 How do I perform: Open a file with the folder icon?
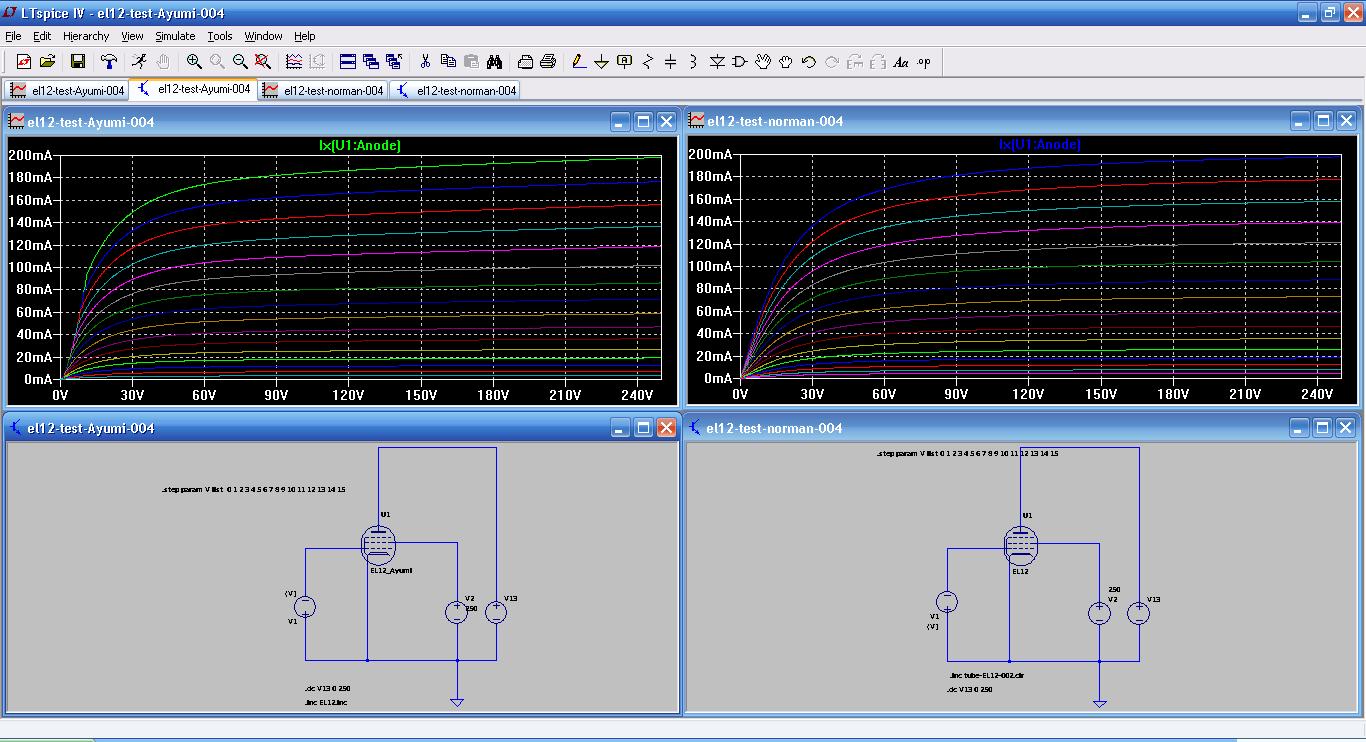(47, 62)
